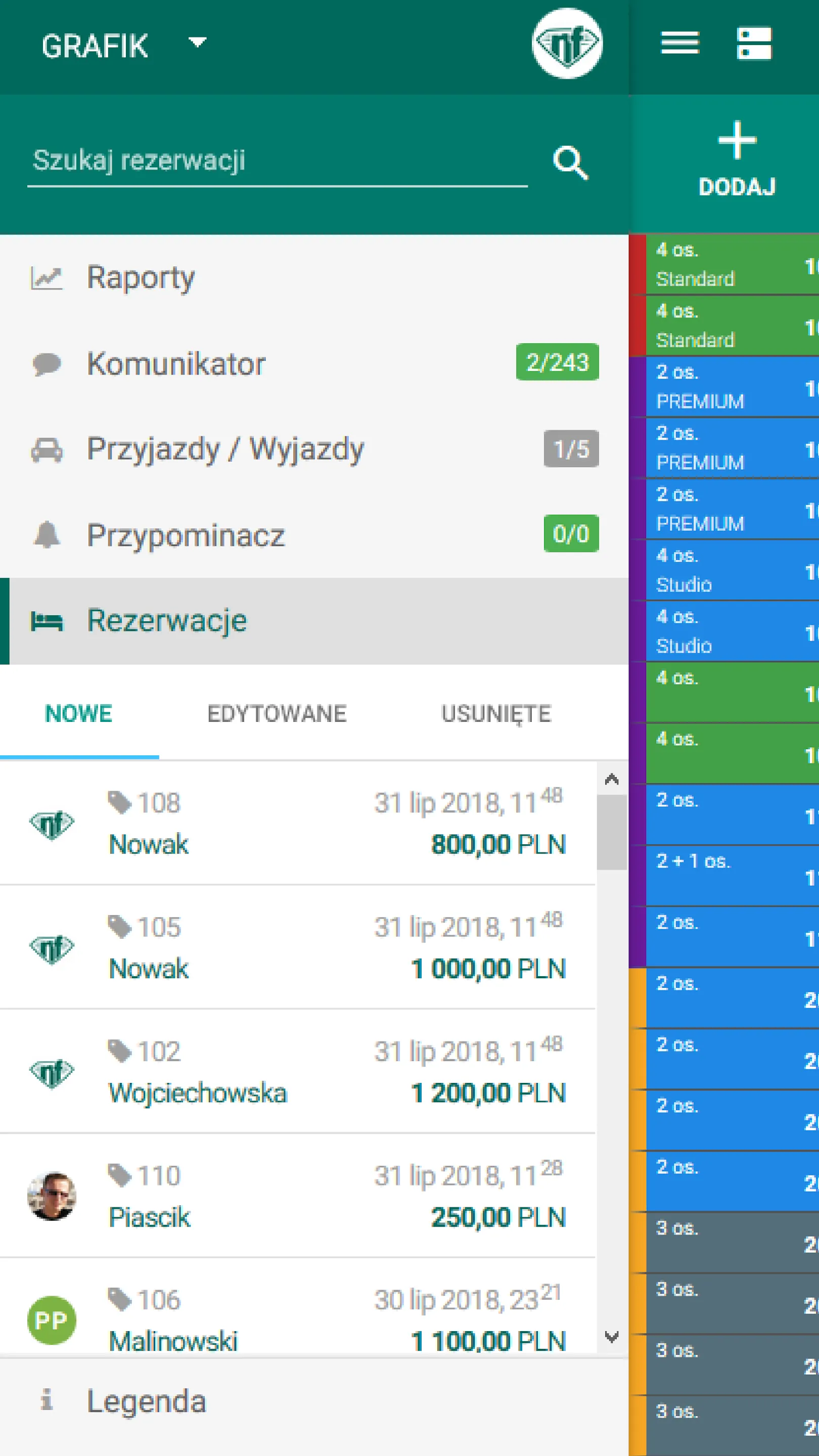Screen dimensions: 819x1456
Task: Open reservation of Wojciechowska
Action: coord(298,1072)
